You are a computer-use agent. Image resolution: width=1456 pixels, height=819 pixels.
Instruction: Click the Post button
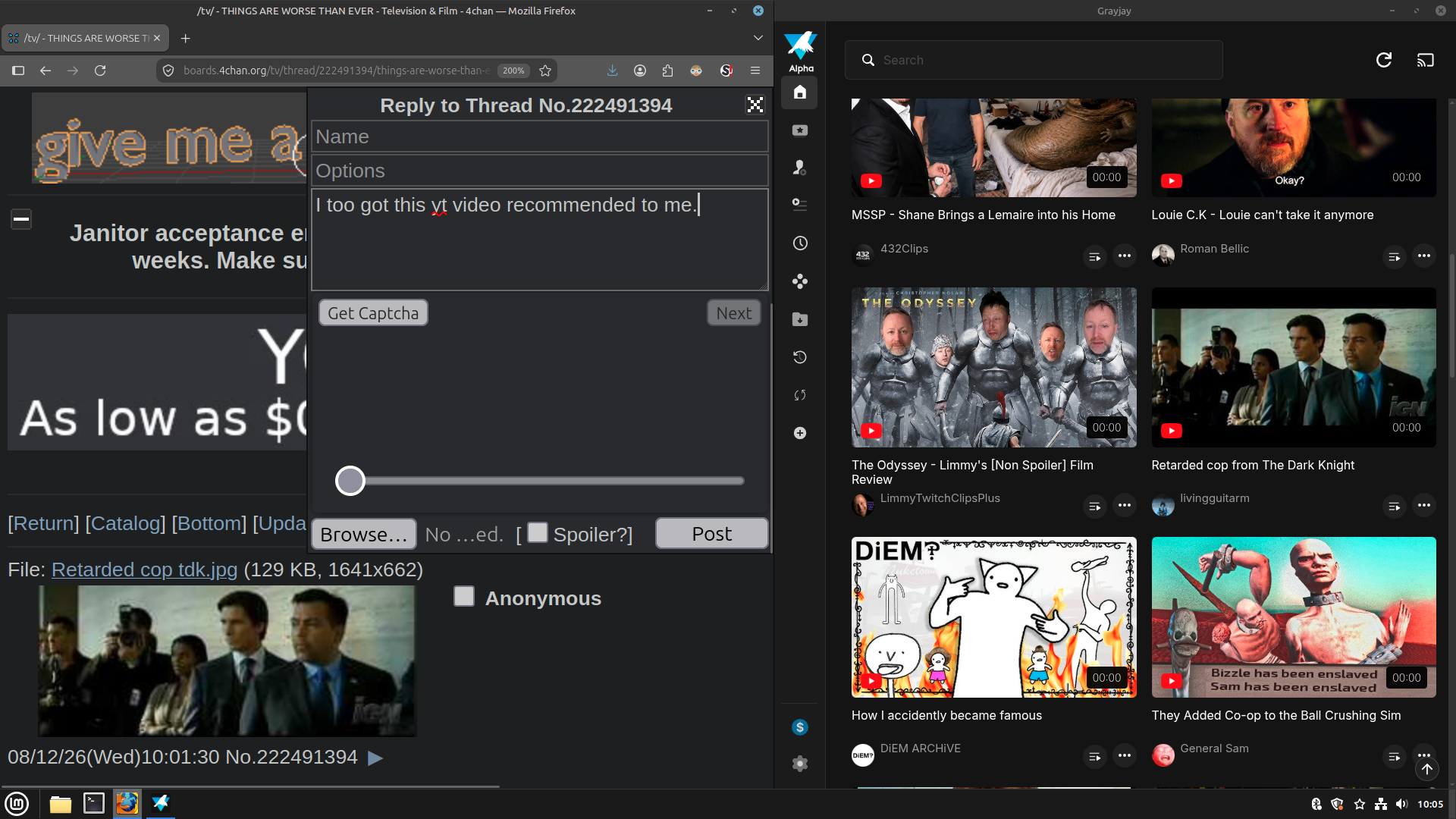(x=712, y=534)
